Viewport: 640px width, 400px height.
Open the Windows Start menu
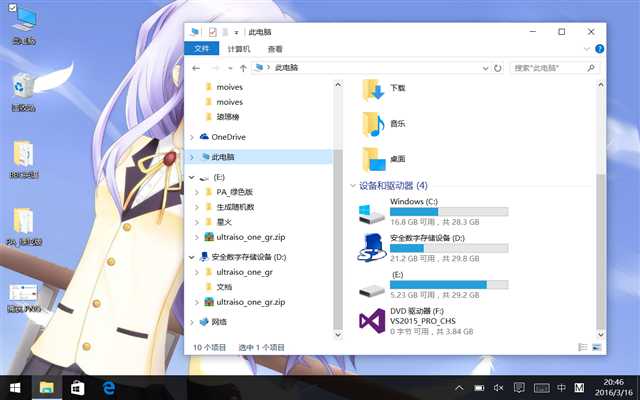(x=15, y=387)
